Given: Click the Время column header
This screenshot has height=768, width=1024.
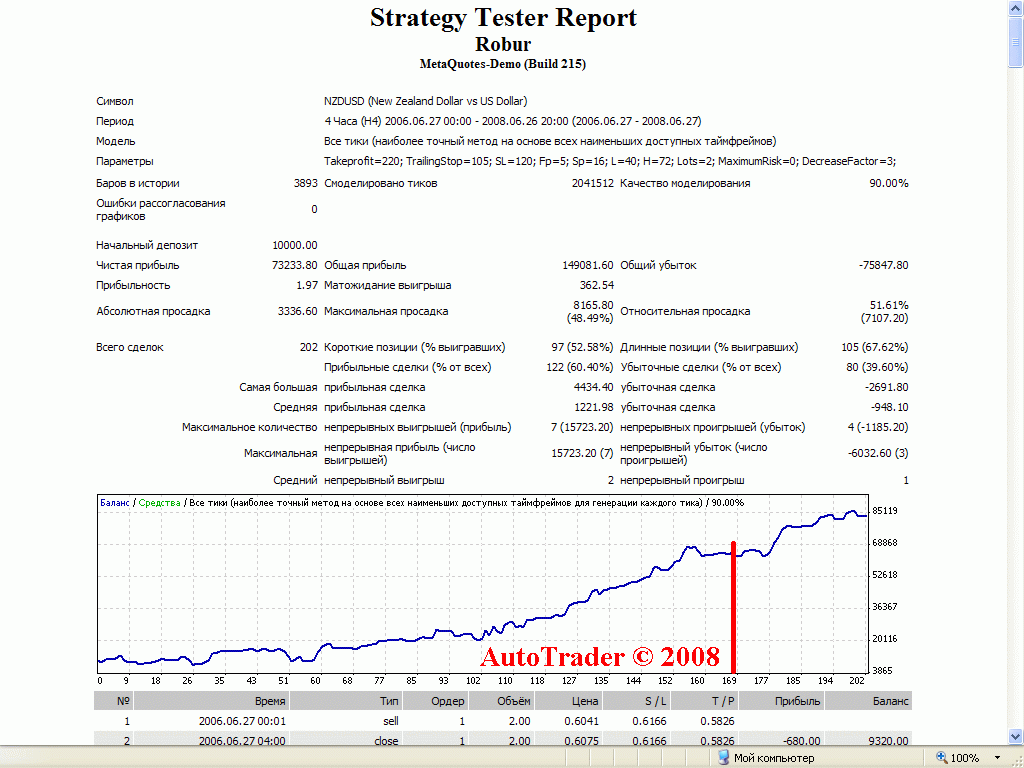Looking at the screenshot, I should tap(269, 701).
